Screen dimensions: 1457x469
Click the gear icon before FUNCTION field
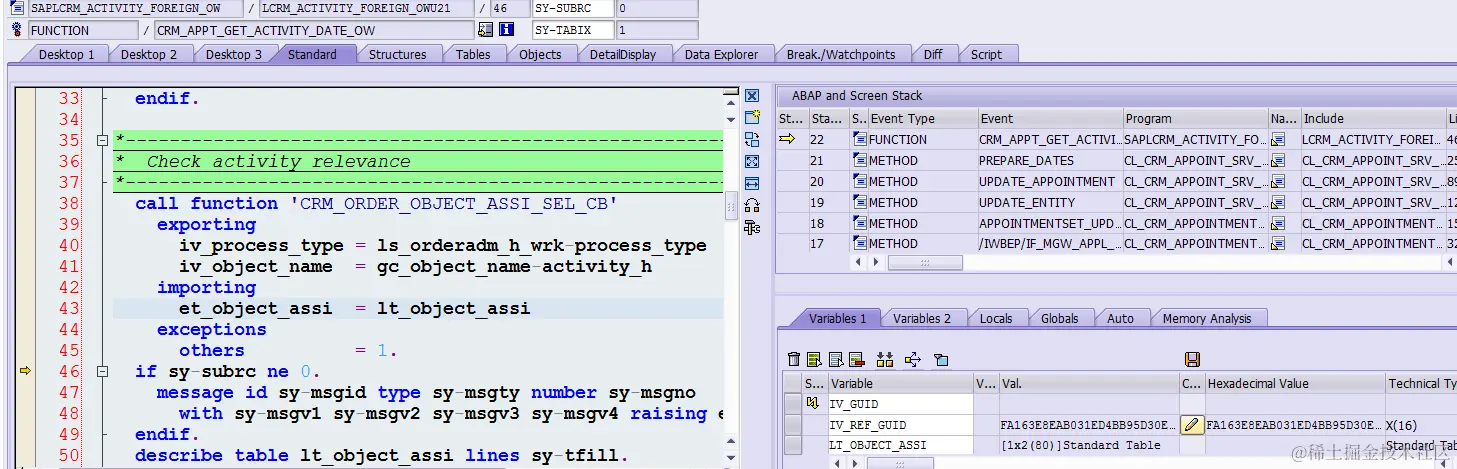15,30
